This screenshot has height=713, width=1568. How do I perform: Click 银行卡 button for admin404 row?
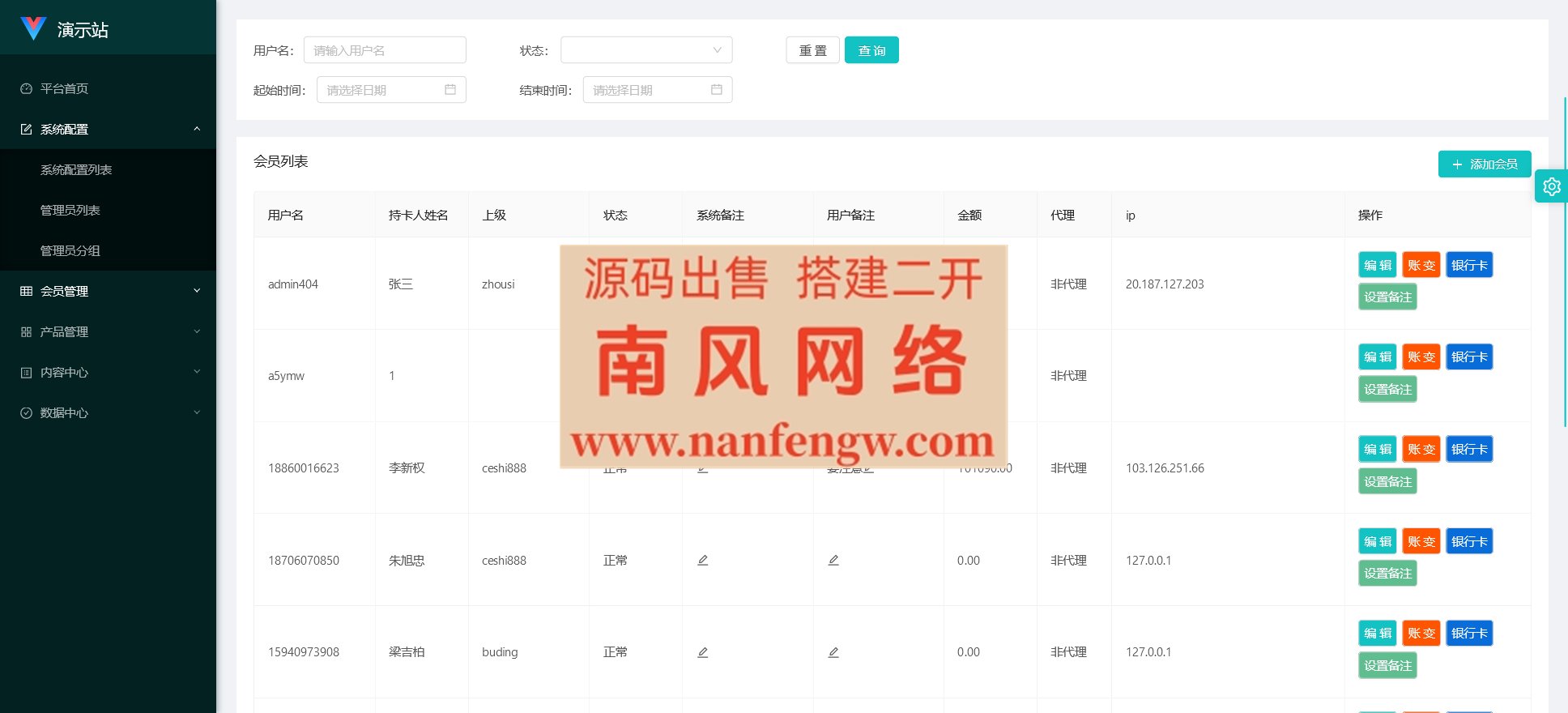tap(1468, 265)
